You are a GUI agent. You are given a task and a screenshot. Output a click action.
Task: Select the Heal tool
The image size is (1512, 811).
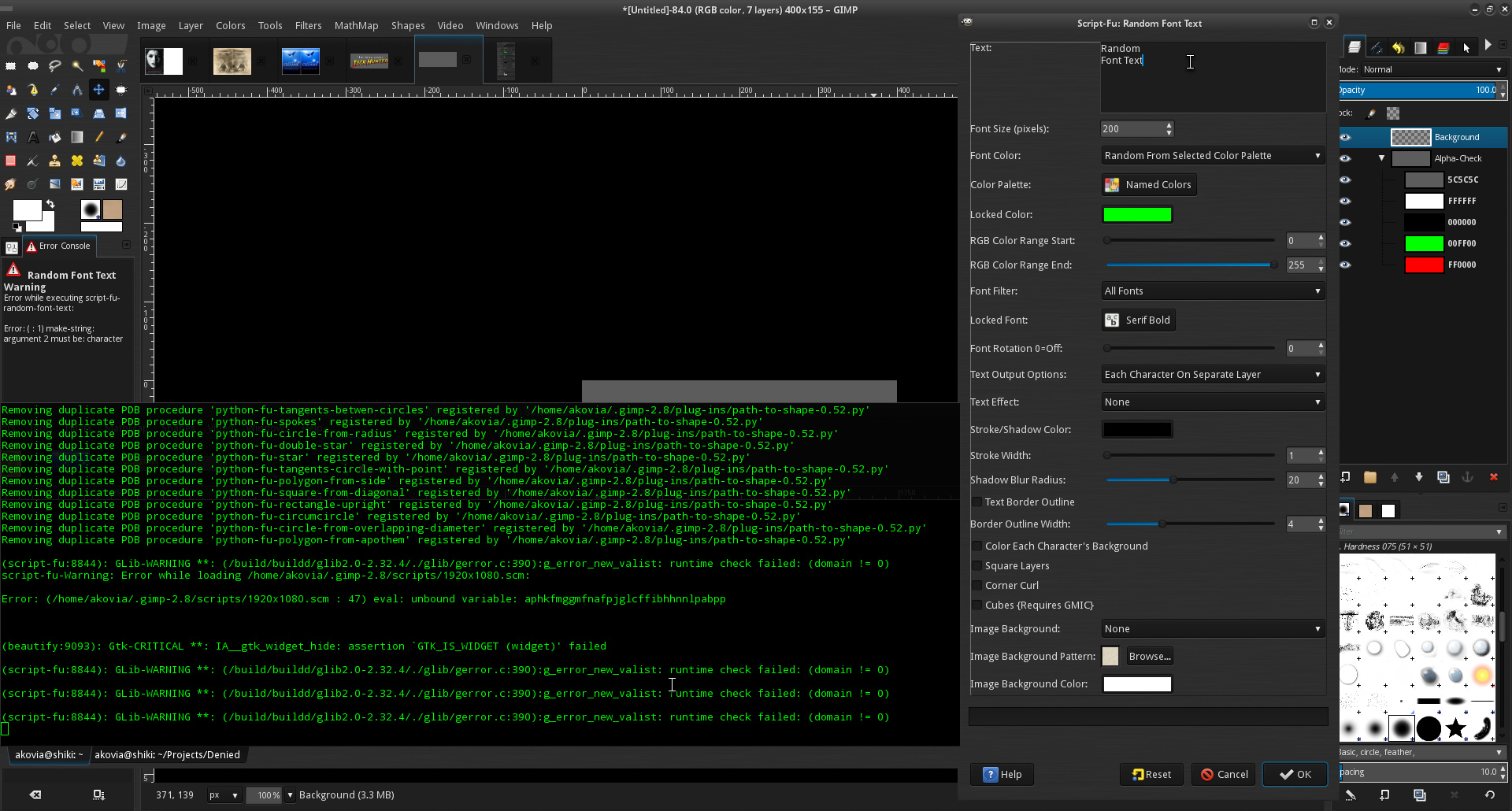pyautogui.click(x=77, y=161)
